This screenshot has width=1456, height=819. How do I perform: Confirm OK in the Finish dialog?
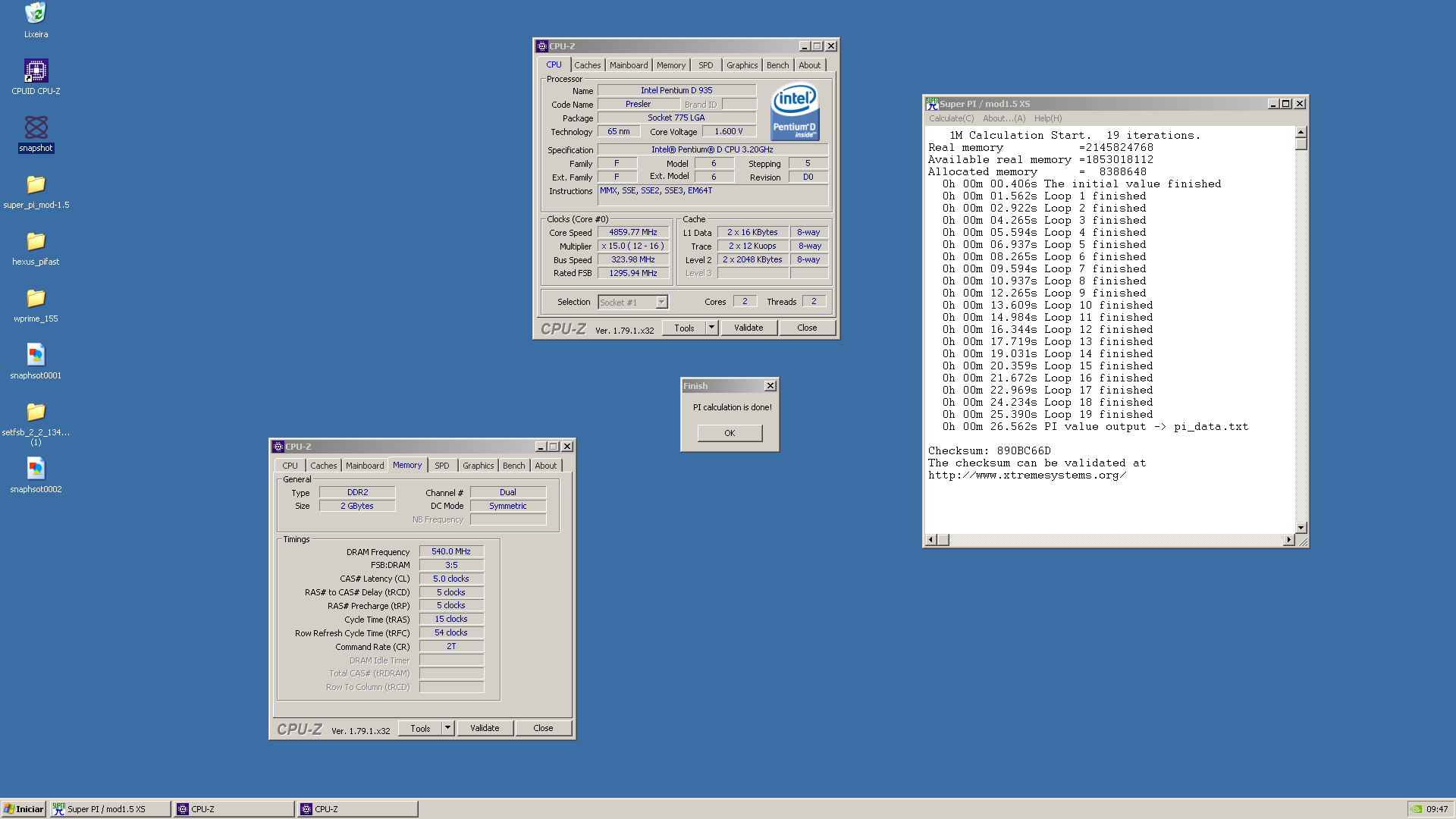(730, 433)
